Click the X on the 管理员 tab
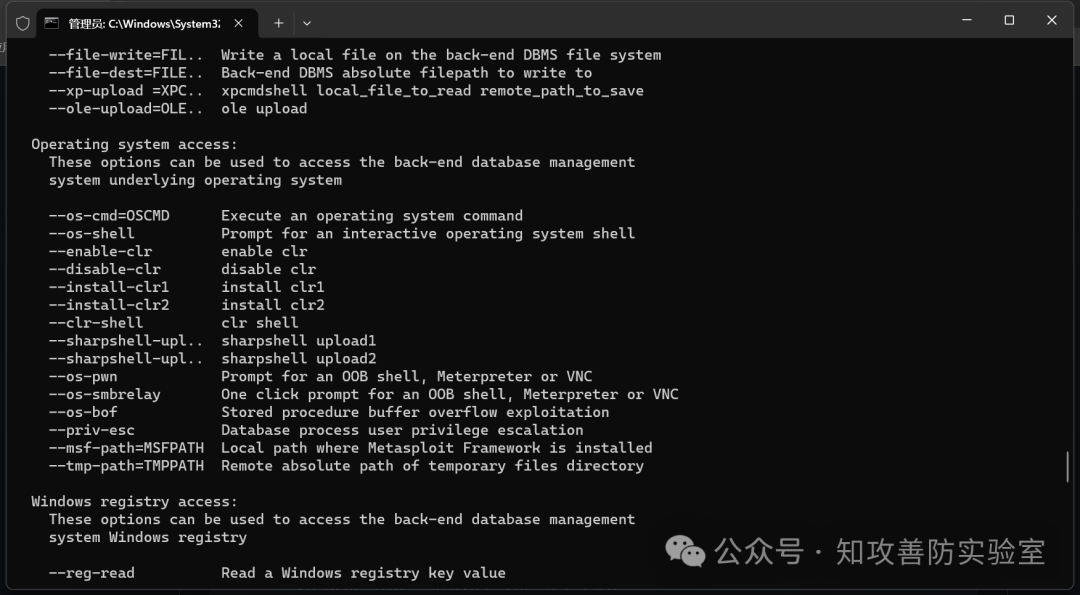 [x=238, y=21]
